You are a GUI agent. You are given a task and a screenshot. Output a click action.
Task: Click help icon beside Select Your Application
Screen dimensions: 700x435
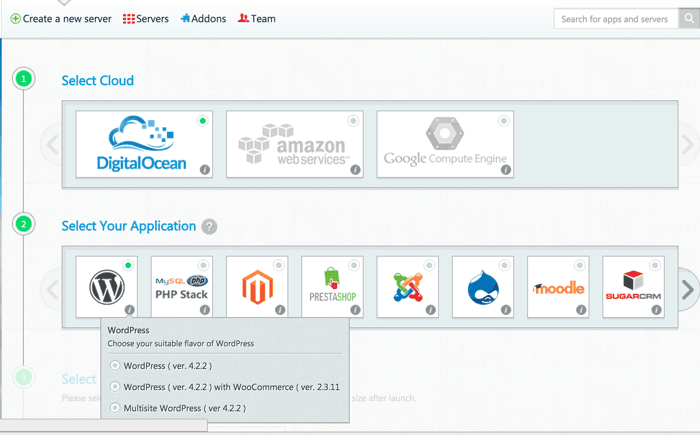[209, 226]
